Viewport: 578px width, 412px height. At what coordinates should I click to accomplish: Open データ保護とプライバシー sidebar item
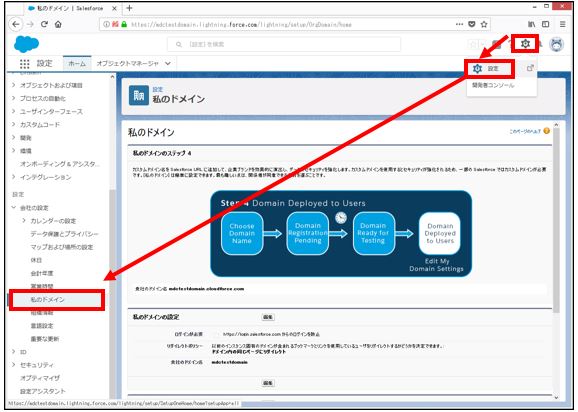[65, 234]
